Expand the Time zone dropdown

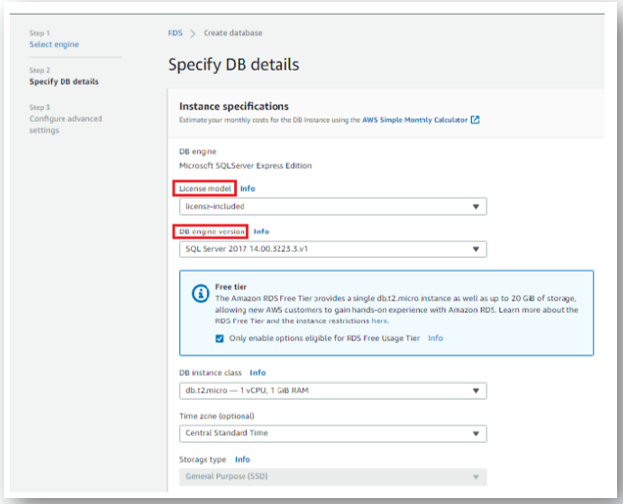[x=333, y=433]
